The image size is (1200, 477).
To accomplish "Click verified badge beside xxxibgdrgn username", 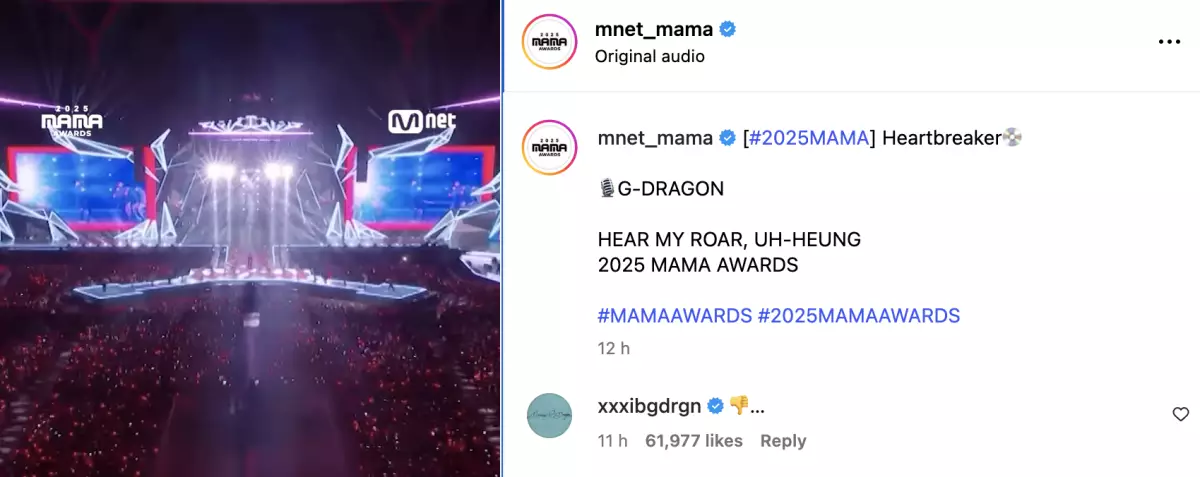I will coord(716,405).
